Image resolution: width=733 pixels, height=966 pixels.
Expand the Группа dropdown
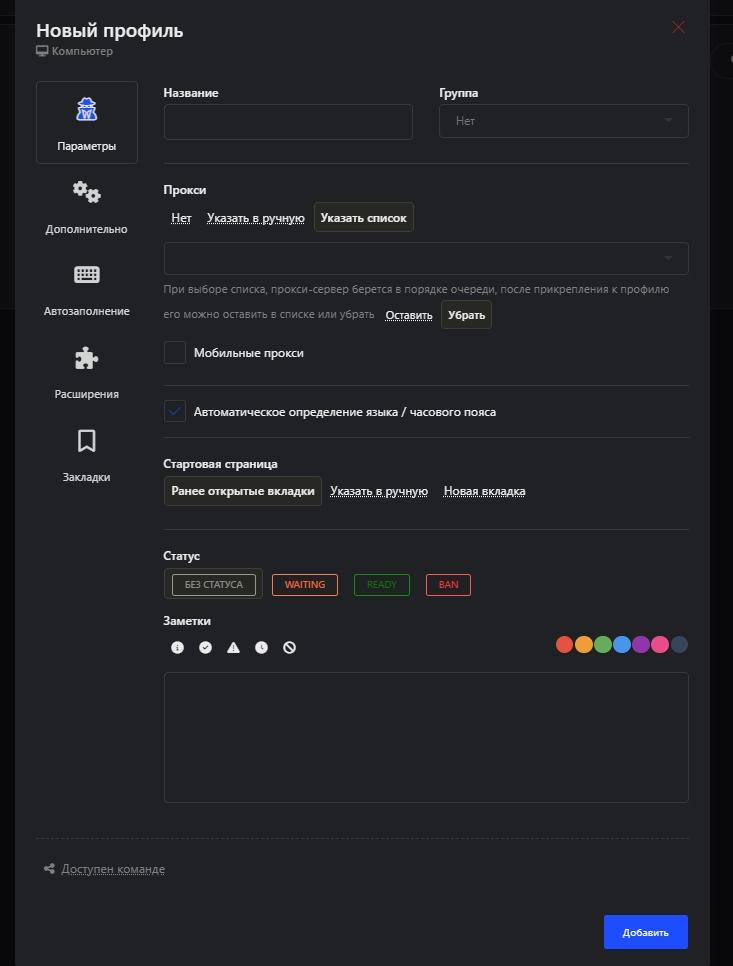pyautogui.click(x=564, y=121)
